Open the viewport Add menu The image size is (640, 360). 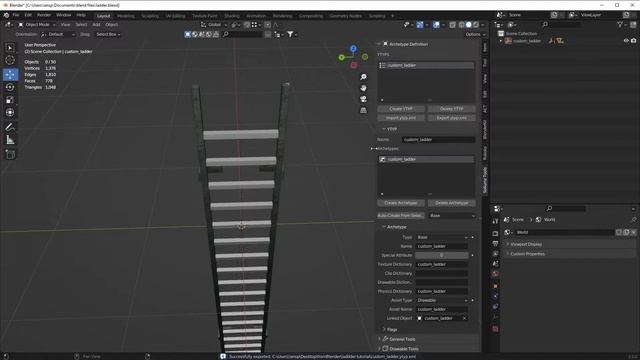point(96,25)
